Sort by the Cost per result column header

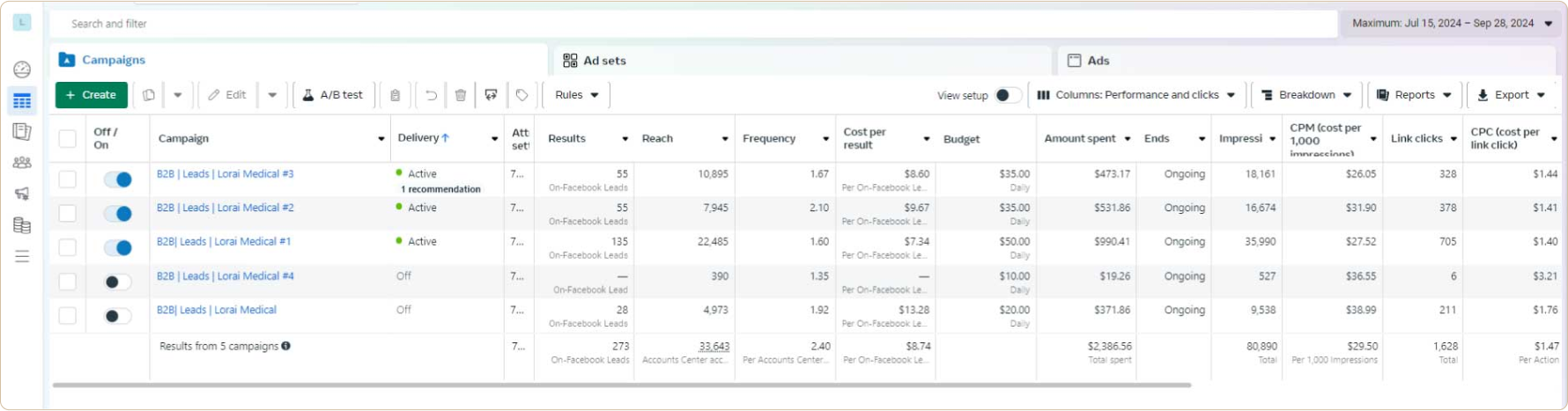point(864,138)
